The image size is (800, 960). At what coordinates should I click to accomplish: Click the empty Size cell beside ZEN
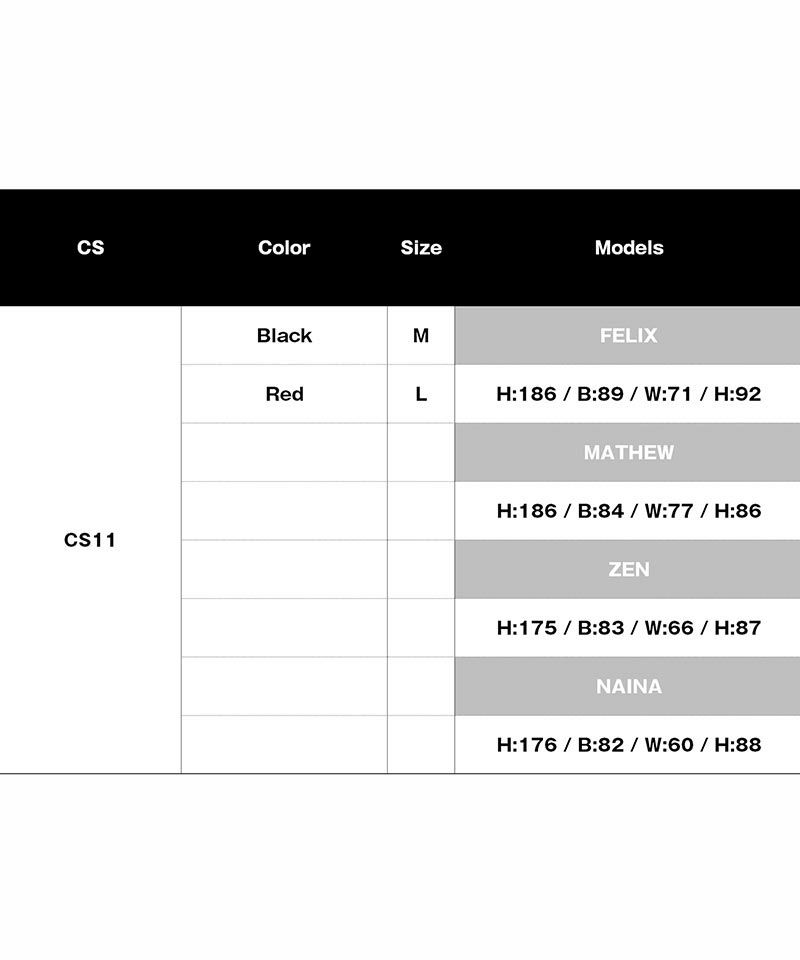421,570
